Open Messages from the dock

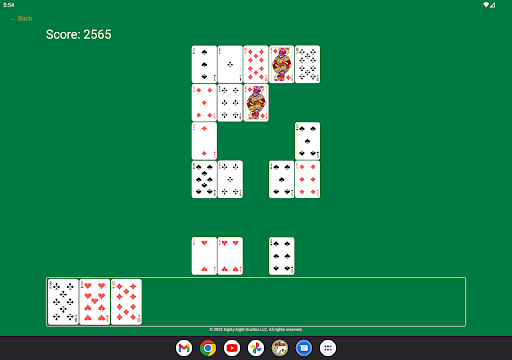tap(304, 348)
